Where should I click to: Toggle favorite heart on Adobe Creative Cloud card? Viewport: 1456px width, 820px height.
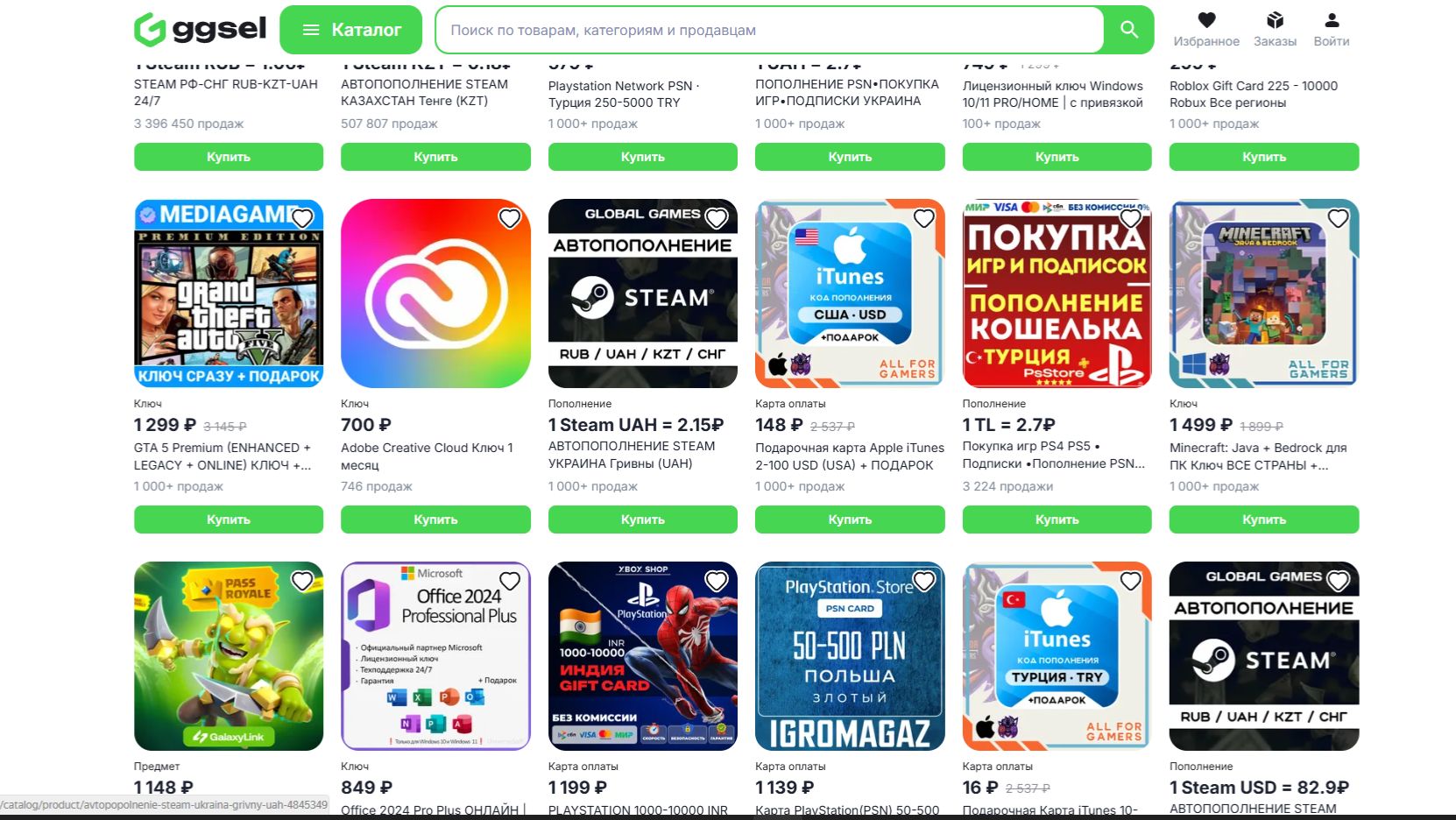510,218
